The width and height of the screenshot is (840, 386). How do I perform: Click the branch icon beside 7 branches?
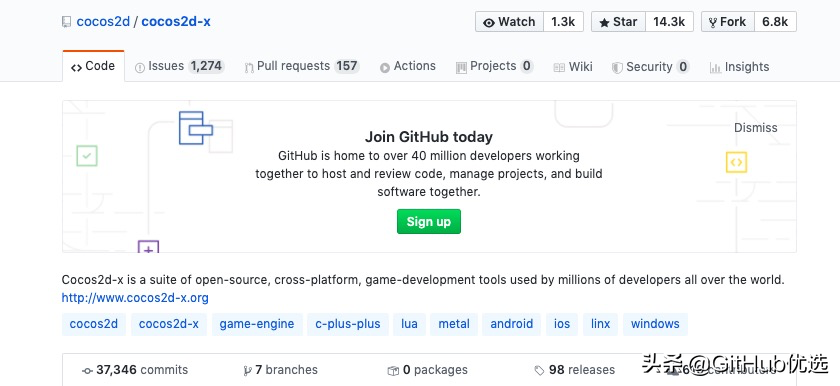[x=248, y=370]
